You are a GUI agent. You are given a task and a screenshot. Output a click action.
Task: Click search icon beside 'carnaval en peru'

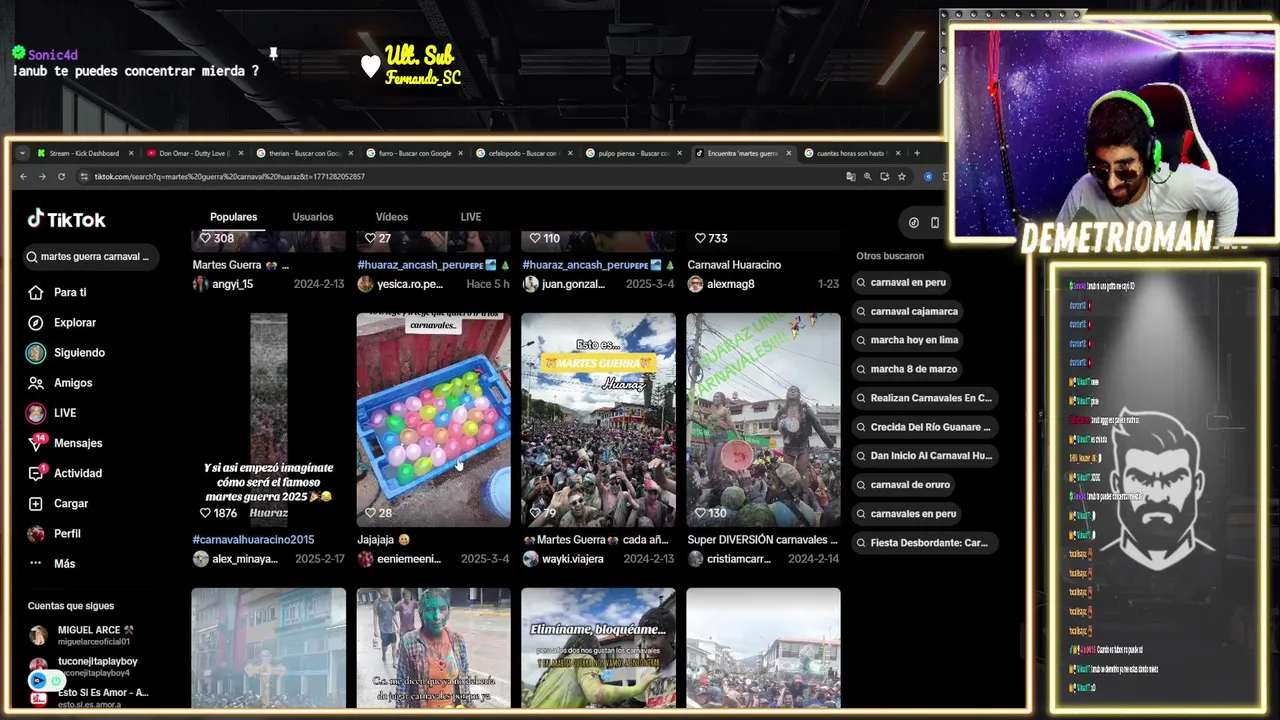coord(860,282)
